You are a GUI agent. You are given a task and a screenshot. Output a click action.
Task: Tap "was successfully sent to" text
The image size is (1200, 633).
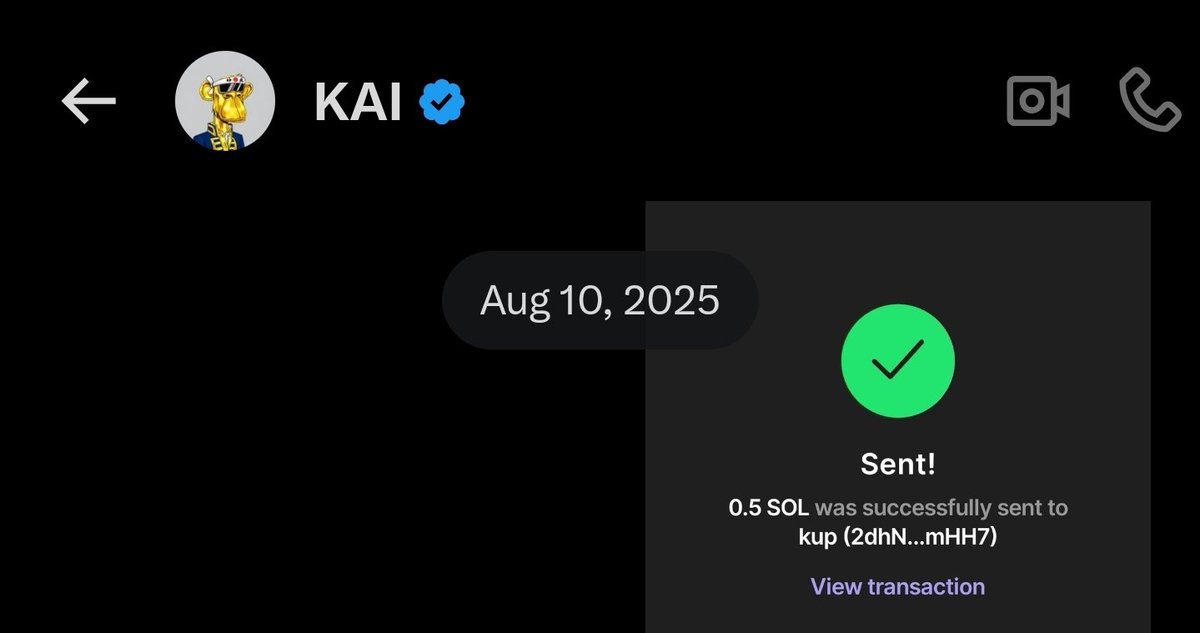(941, 508)
